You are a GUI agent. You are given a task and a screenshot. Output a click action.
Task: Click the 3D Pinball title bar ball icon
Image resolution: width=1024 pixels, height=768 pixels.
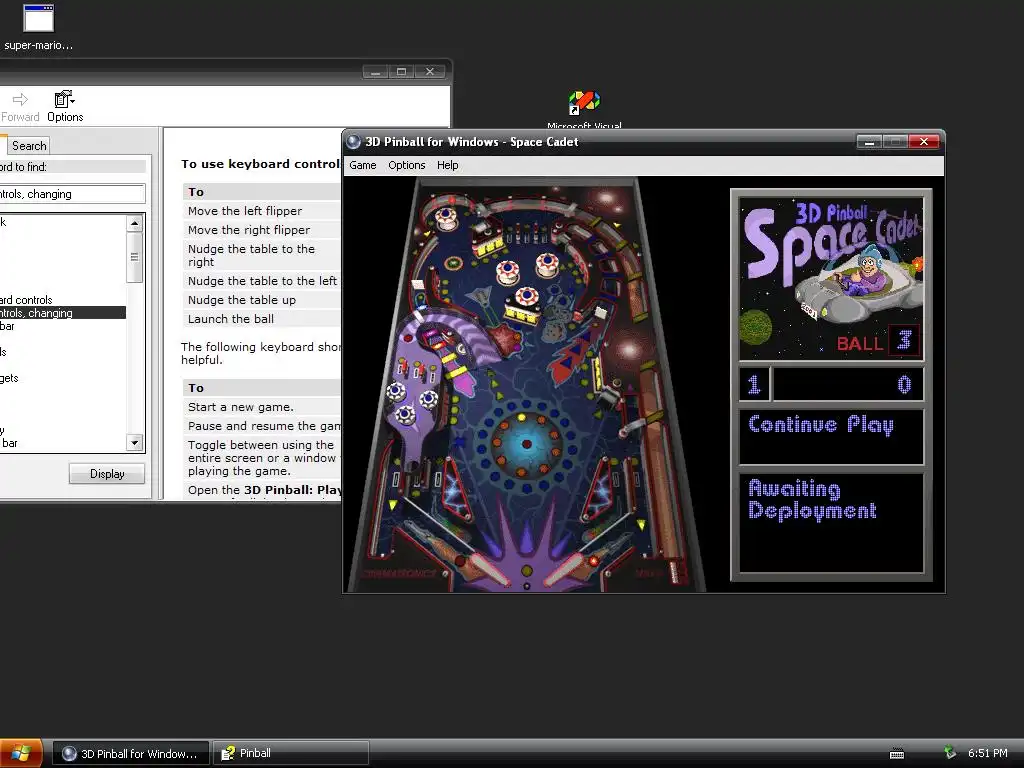(x=353, y=142)
